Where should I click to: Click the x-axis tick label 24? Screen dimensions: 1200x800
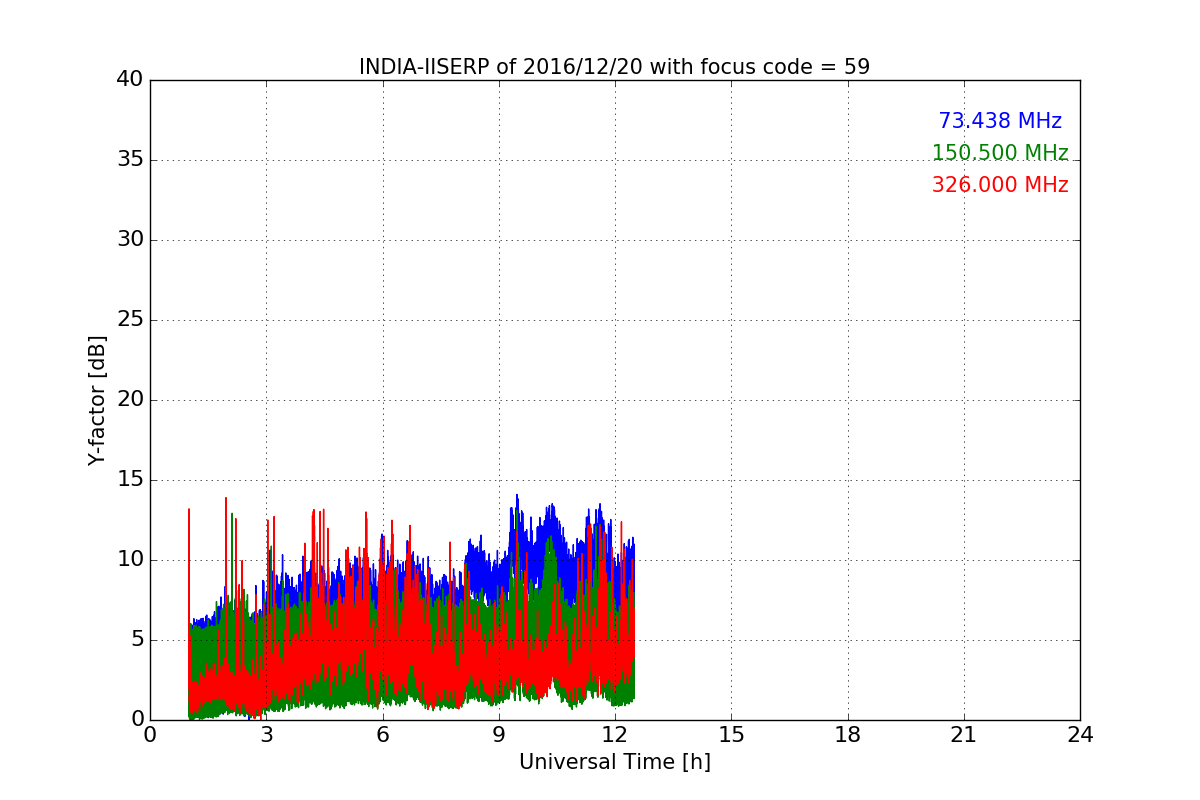click(x=1080, y=735)
